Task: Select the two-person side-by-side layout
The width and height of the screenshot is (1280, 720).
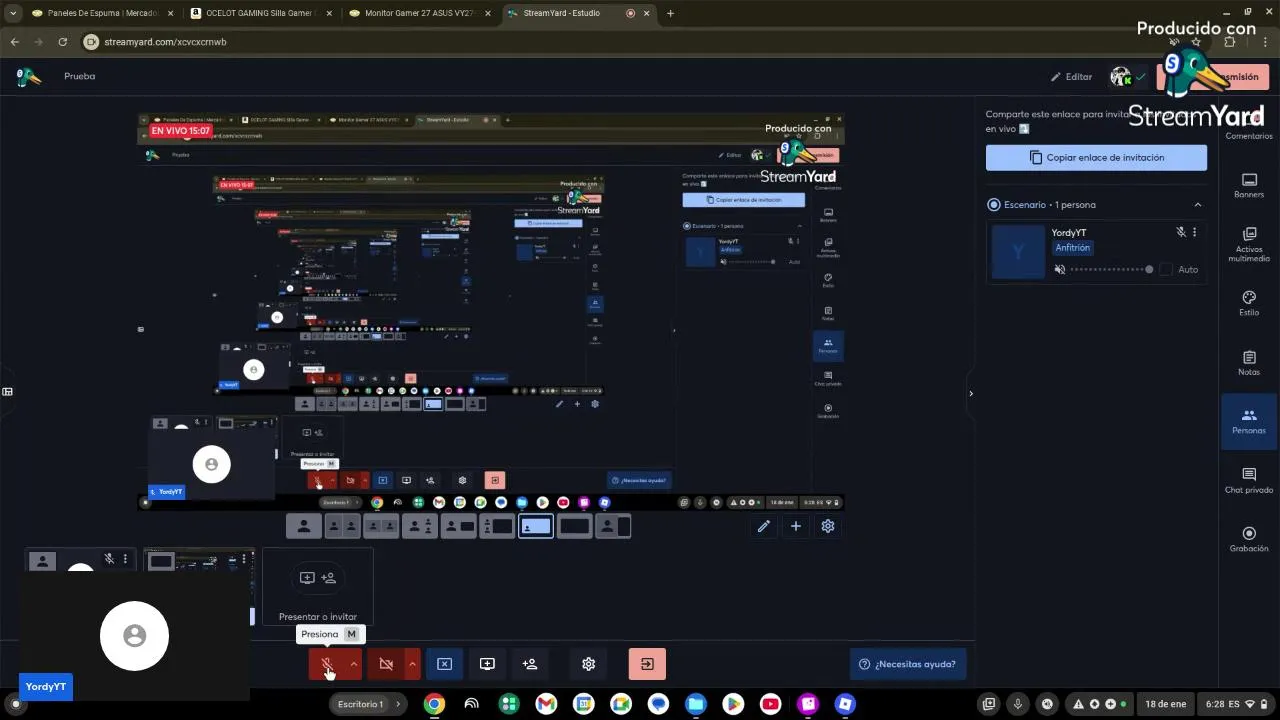Action: point(342,526)
